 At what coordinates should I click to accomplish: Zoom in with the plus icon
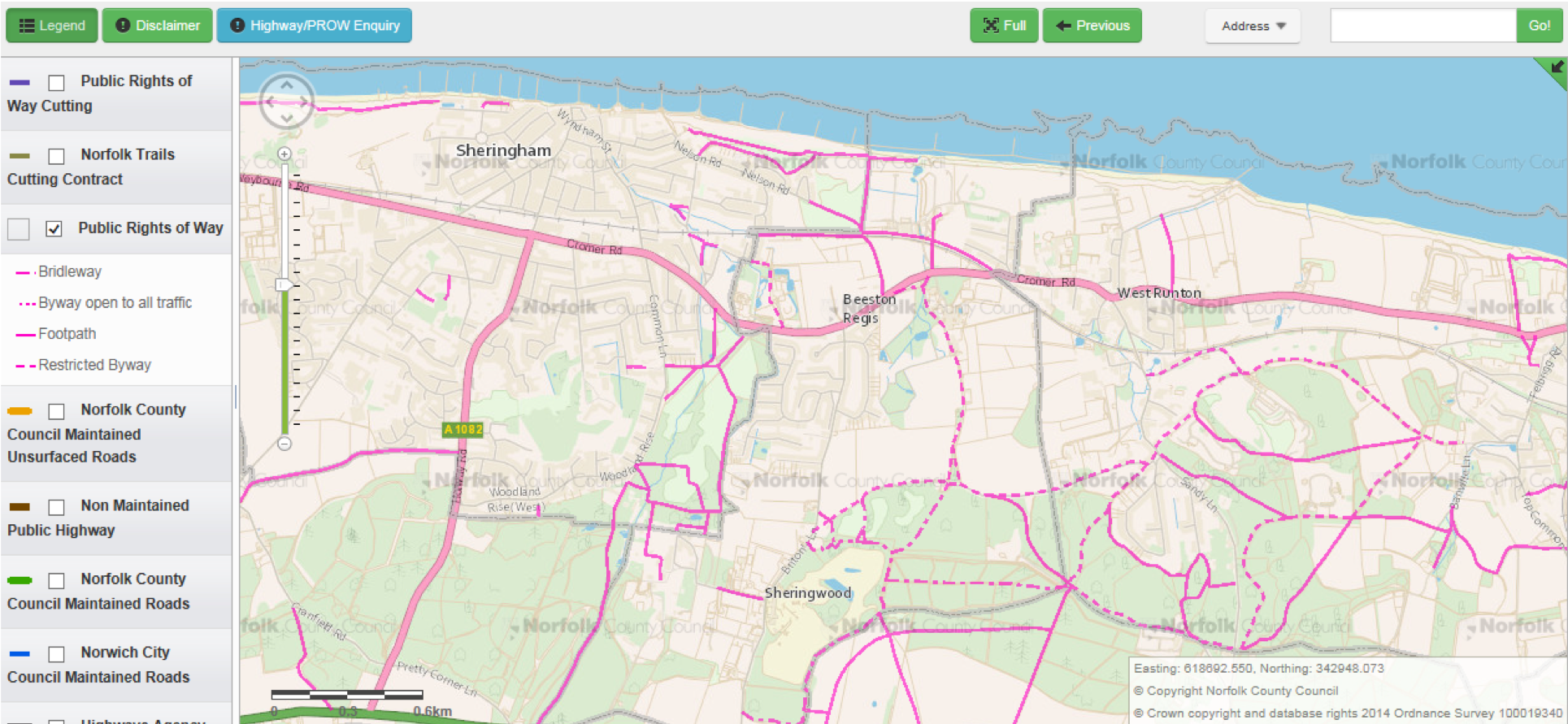pos(284,154)
